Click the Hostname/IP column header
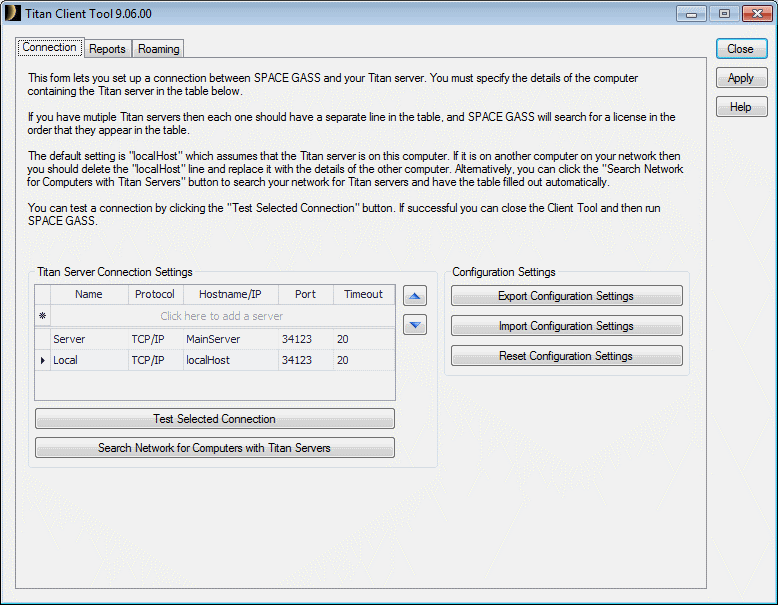The image size is (778, 605). pos(230,294)
